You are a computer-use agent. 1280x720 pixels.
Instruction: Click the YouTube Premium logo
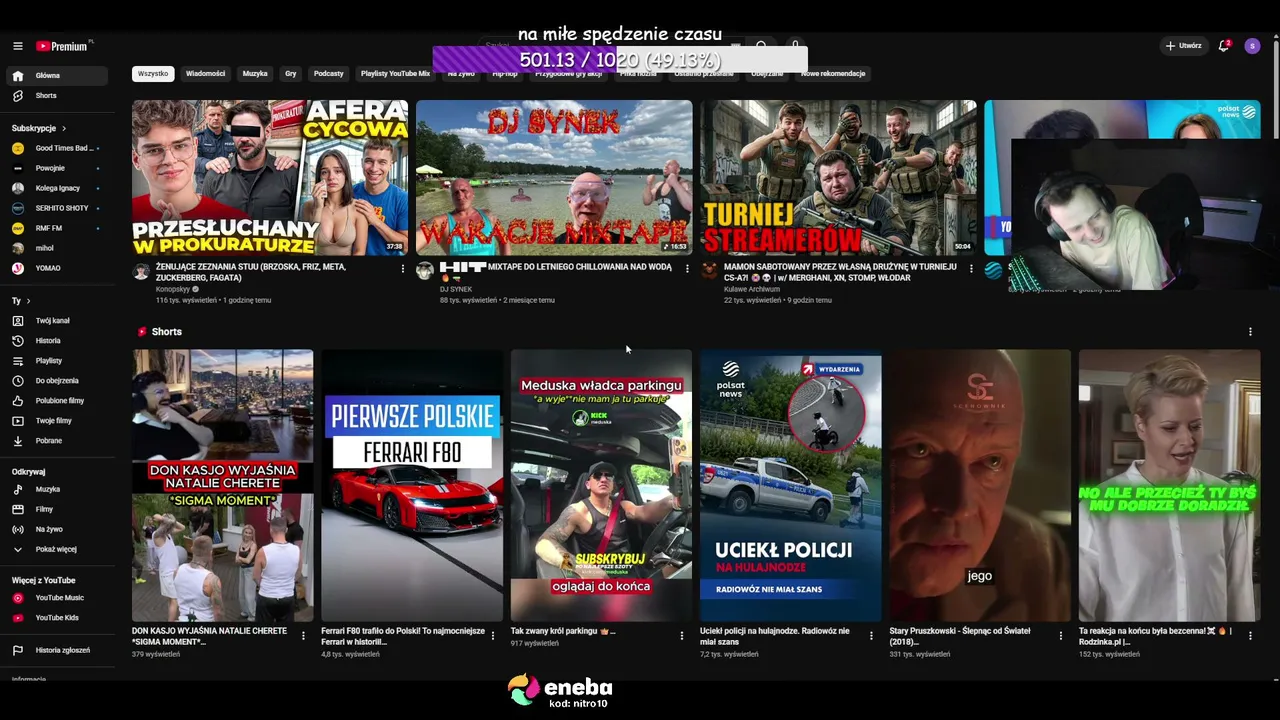click(62, 46)
